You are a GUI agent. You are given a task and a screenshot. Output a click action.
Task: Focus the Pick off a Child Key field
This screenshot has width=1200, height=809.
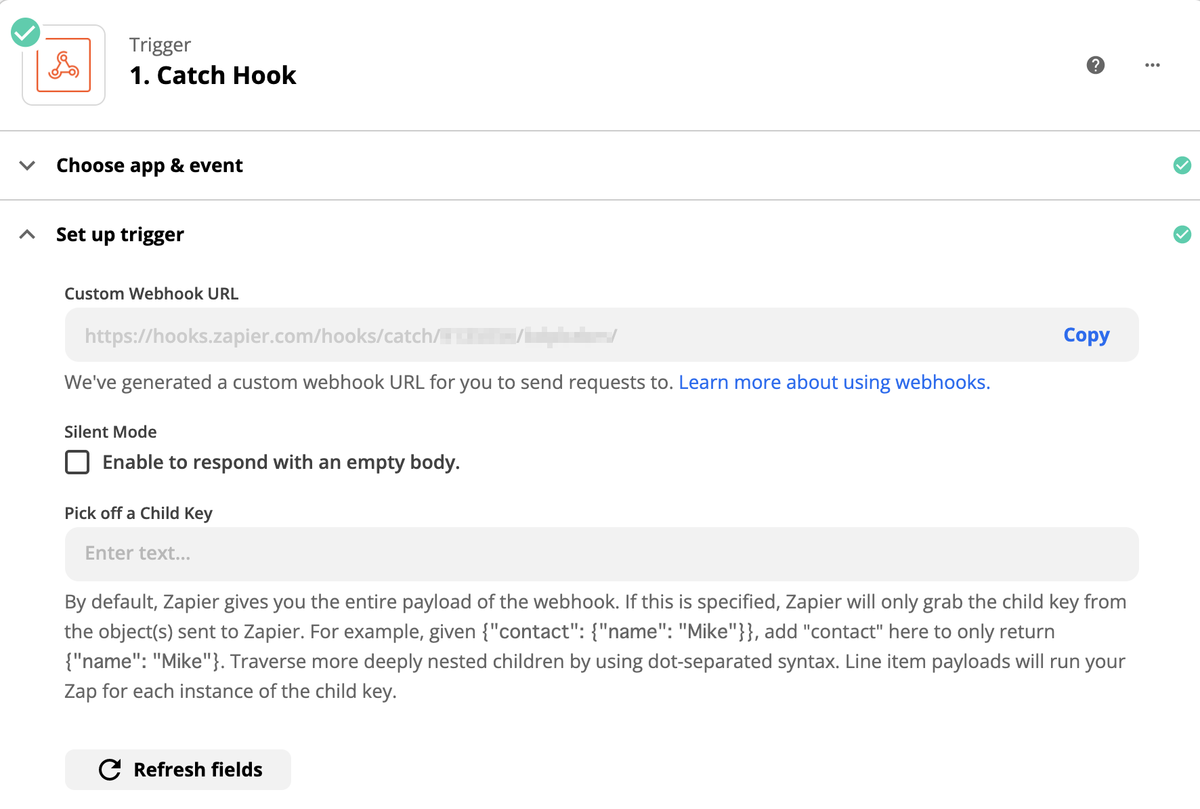point(601,553)
